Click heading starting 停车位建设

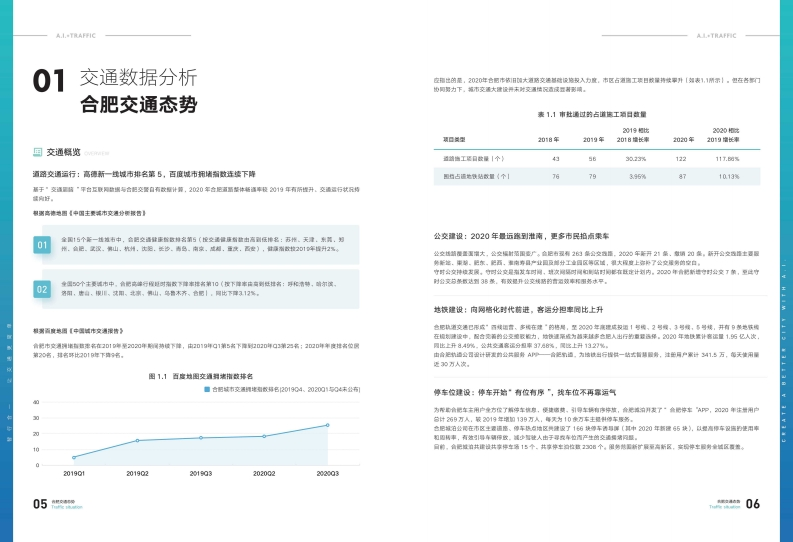525,392
